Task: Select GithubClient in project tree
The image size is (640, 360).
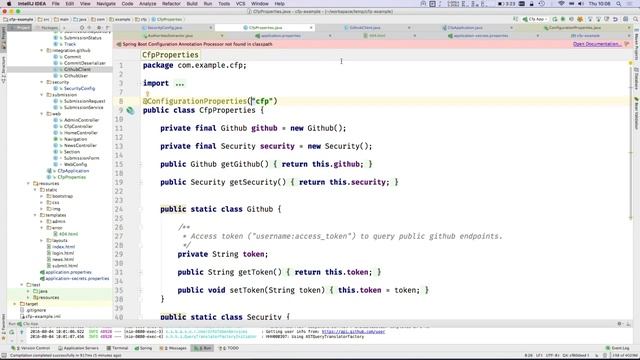Action: pyautogui.click(x=77, y=69)
